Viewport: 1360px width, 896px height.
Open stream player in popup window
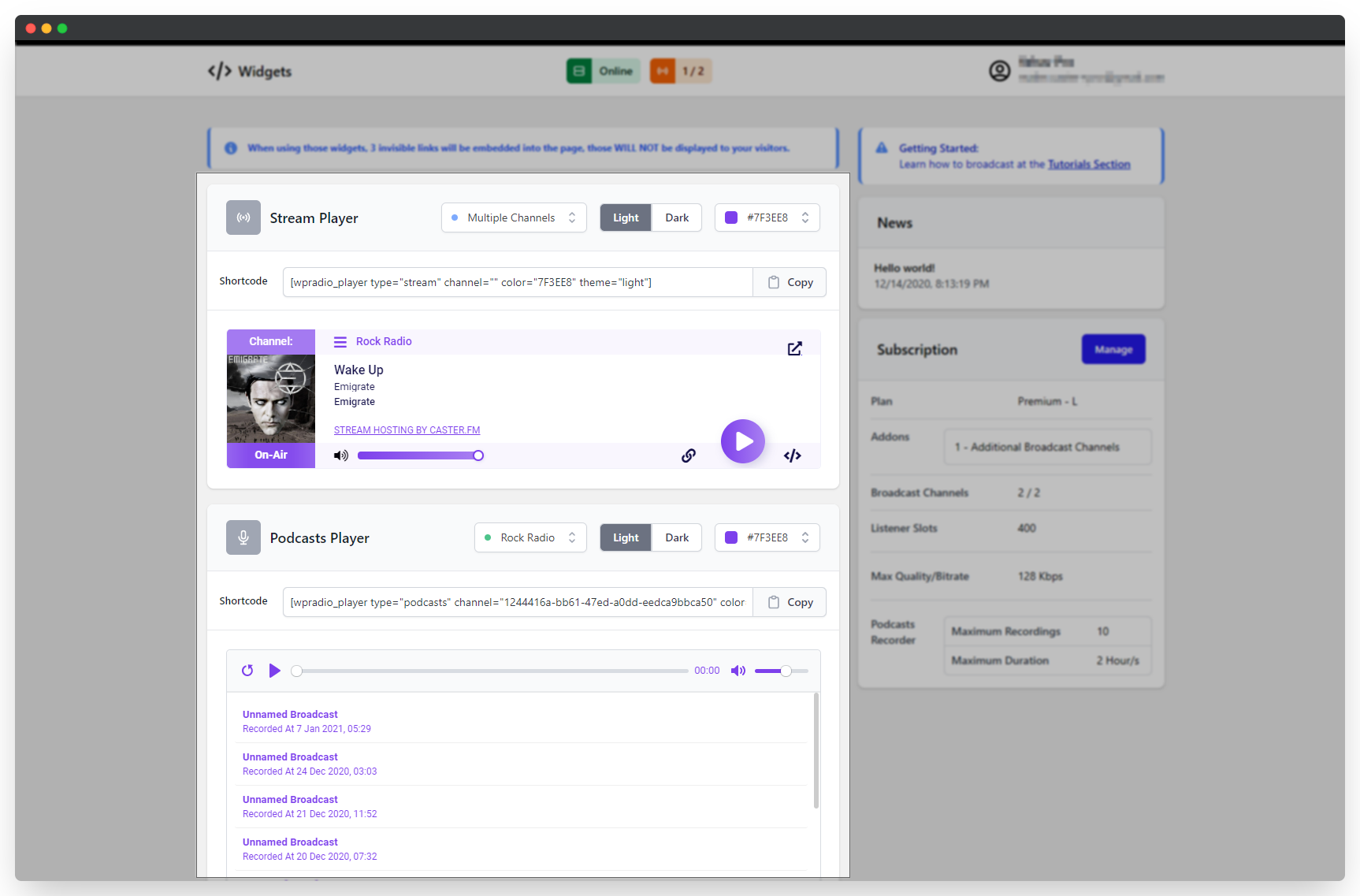795,348
